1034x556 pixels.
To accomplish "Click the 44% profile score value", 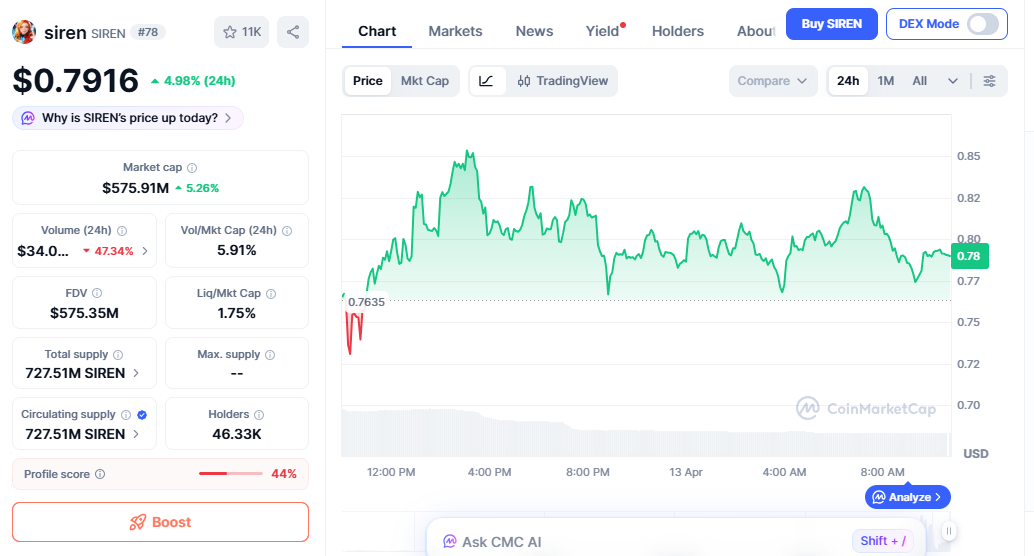I will click(284, 474).
